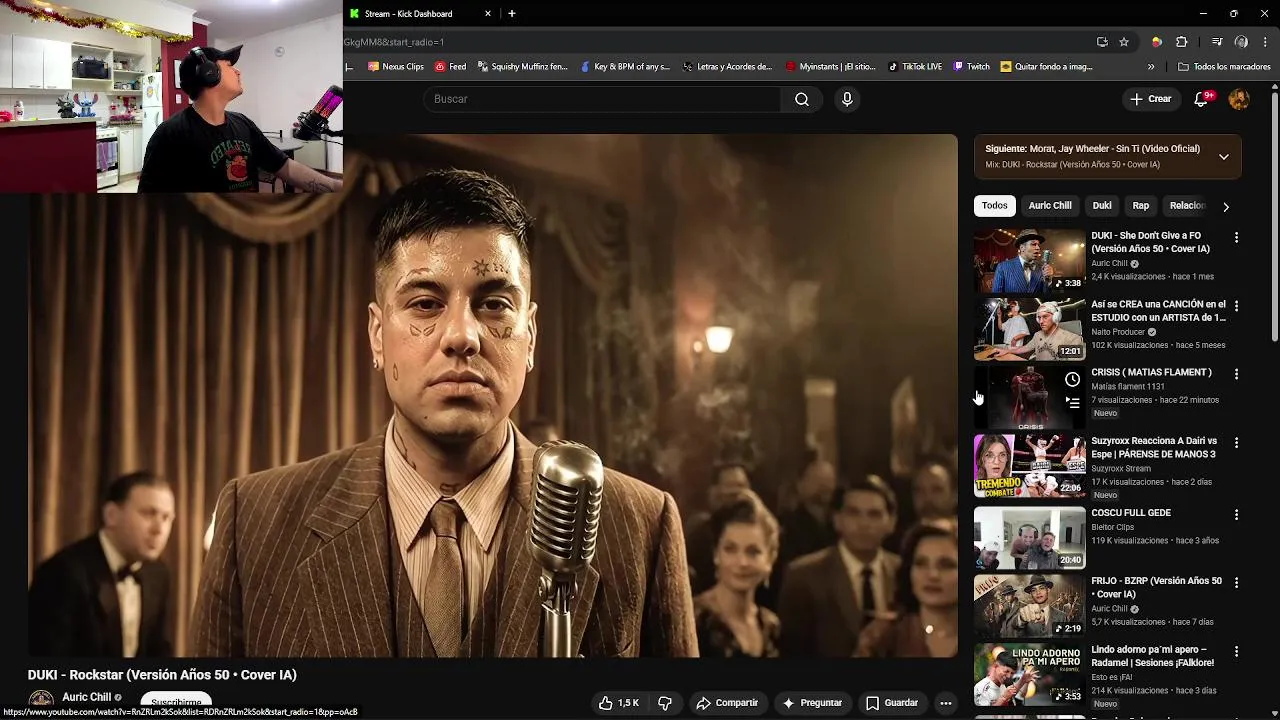Image resolution: width=1280 pixels, height=720 pixels.
Task: Click the browser address bar
Action: point(715,42)
